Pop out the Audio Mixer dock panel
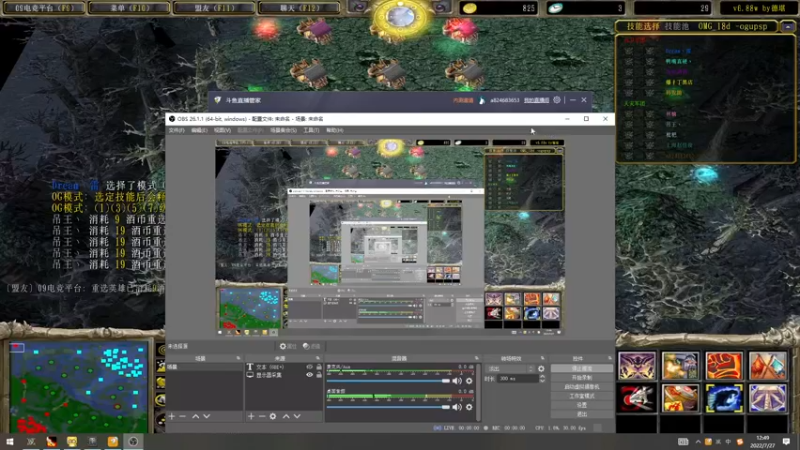 click(477, 358)
